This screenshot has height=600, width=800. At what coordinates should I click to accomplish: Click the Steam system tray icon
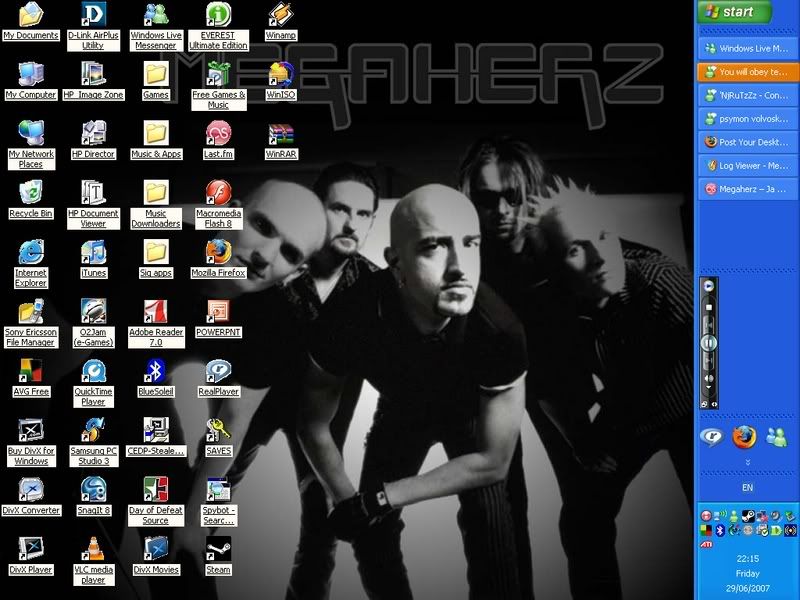click(x=747, y=516)
